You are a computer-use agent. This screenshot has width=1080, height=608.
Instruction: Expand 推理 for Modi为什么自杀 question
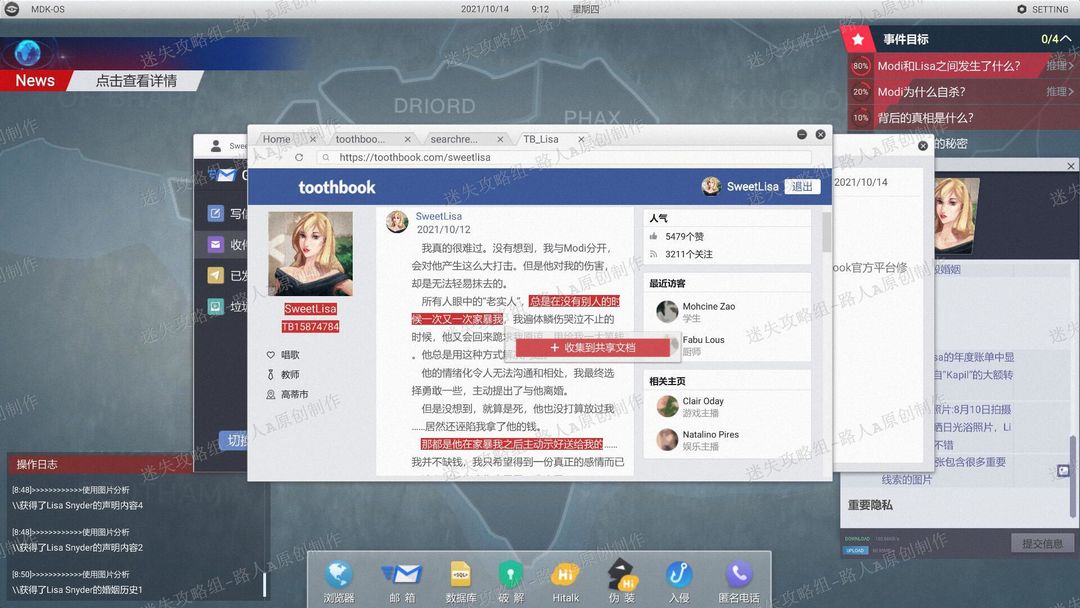click(1059, 92)
